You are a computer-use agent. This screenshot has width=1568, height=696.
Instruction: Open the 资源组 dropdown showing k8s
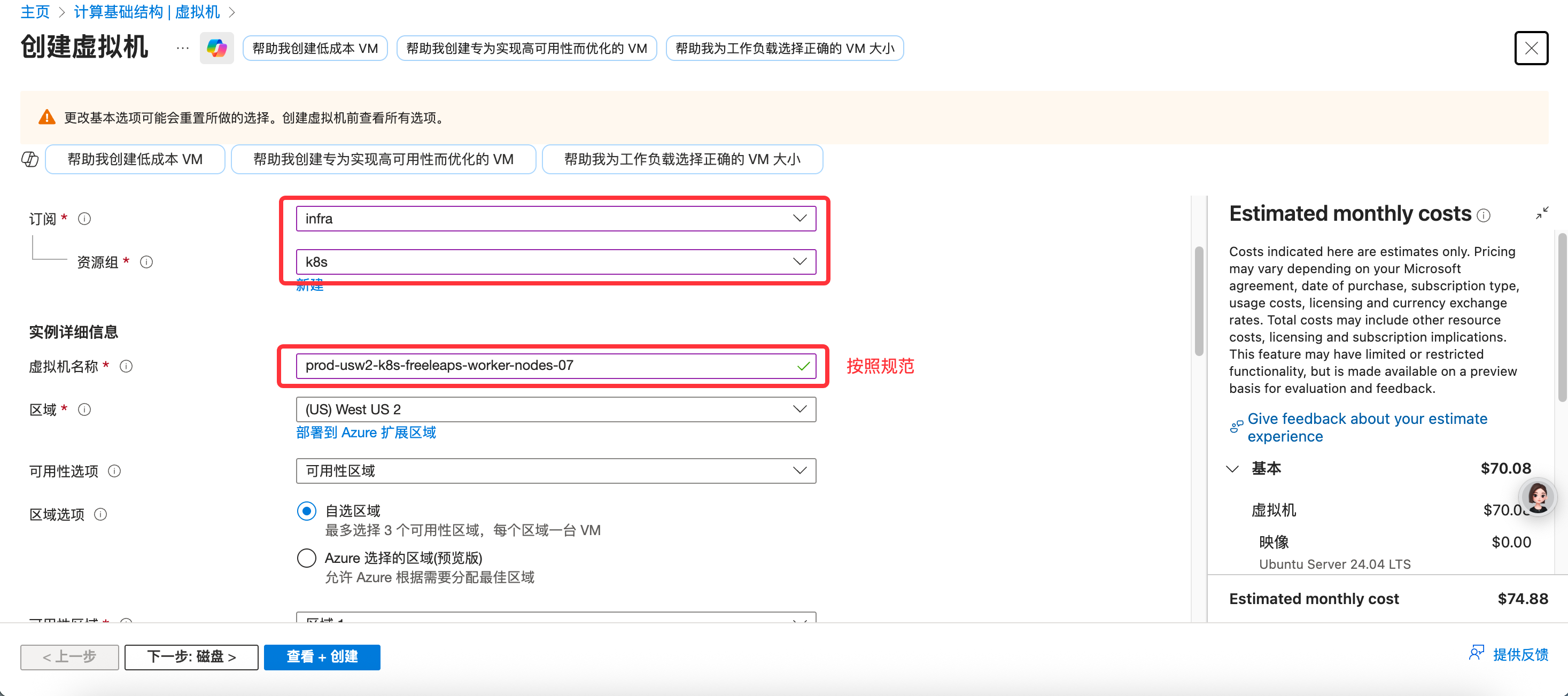[x=555, y=262]
